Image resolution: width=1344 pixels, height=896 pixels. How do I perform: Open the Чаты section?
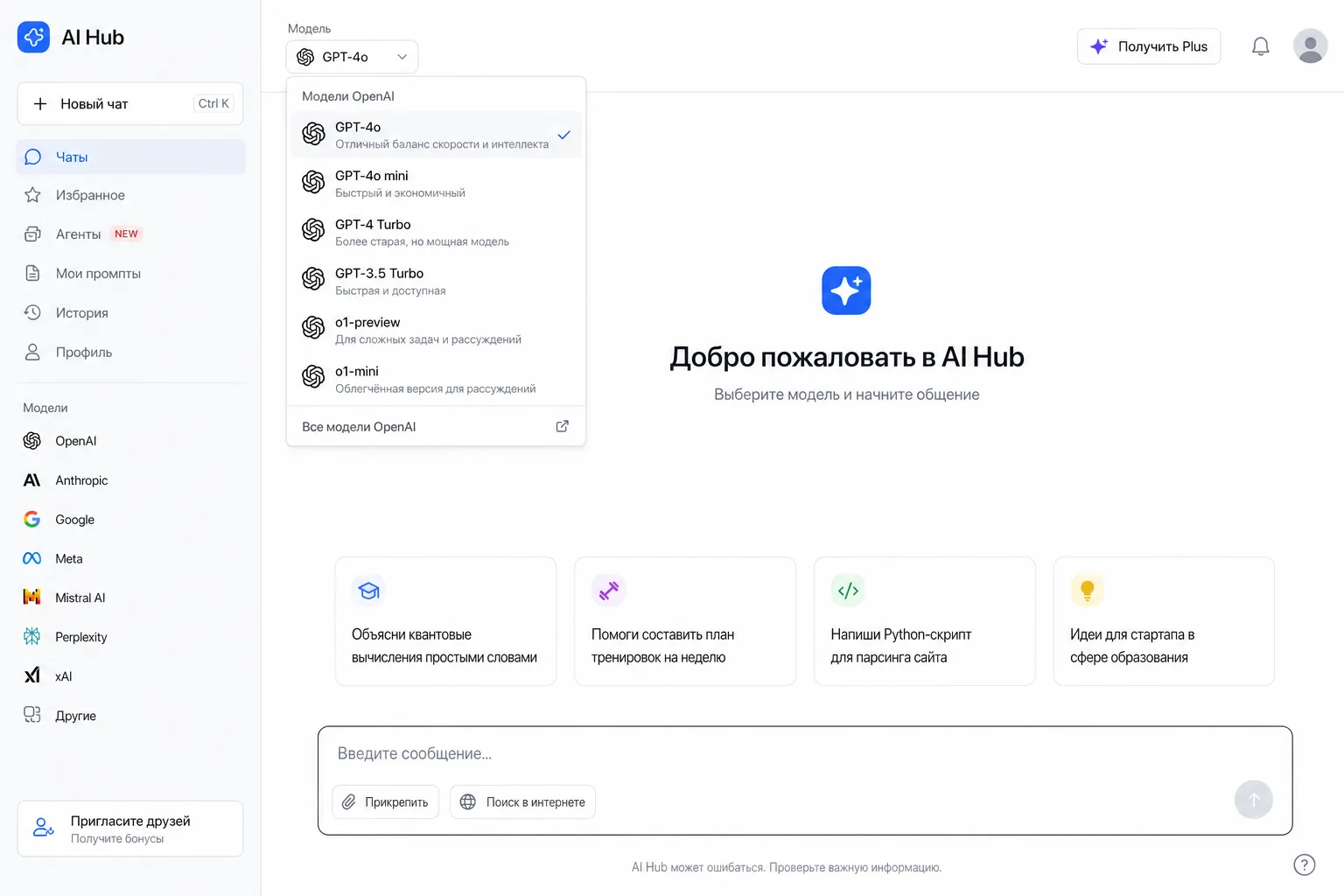(x=130, y=157)
